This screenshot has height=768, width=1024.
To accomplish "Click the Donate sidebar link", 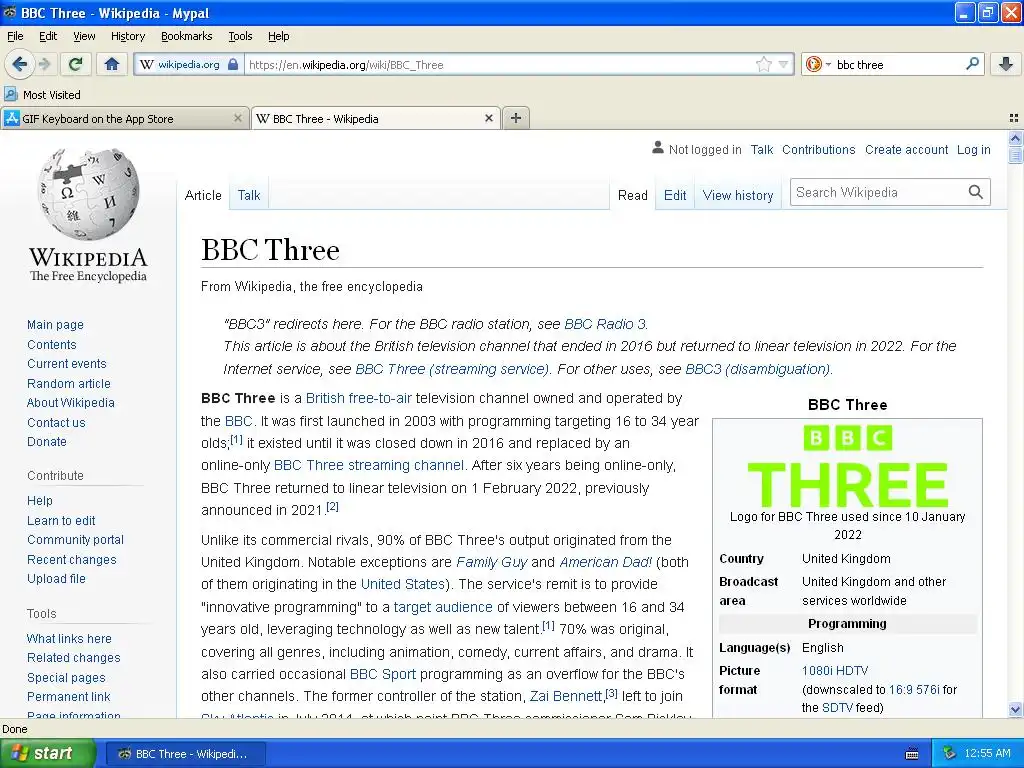I will [x=47, y=441].
